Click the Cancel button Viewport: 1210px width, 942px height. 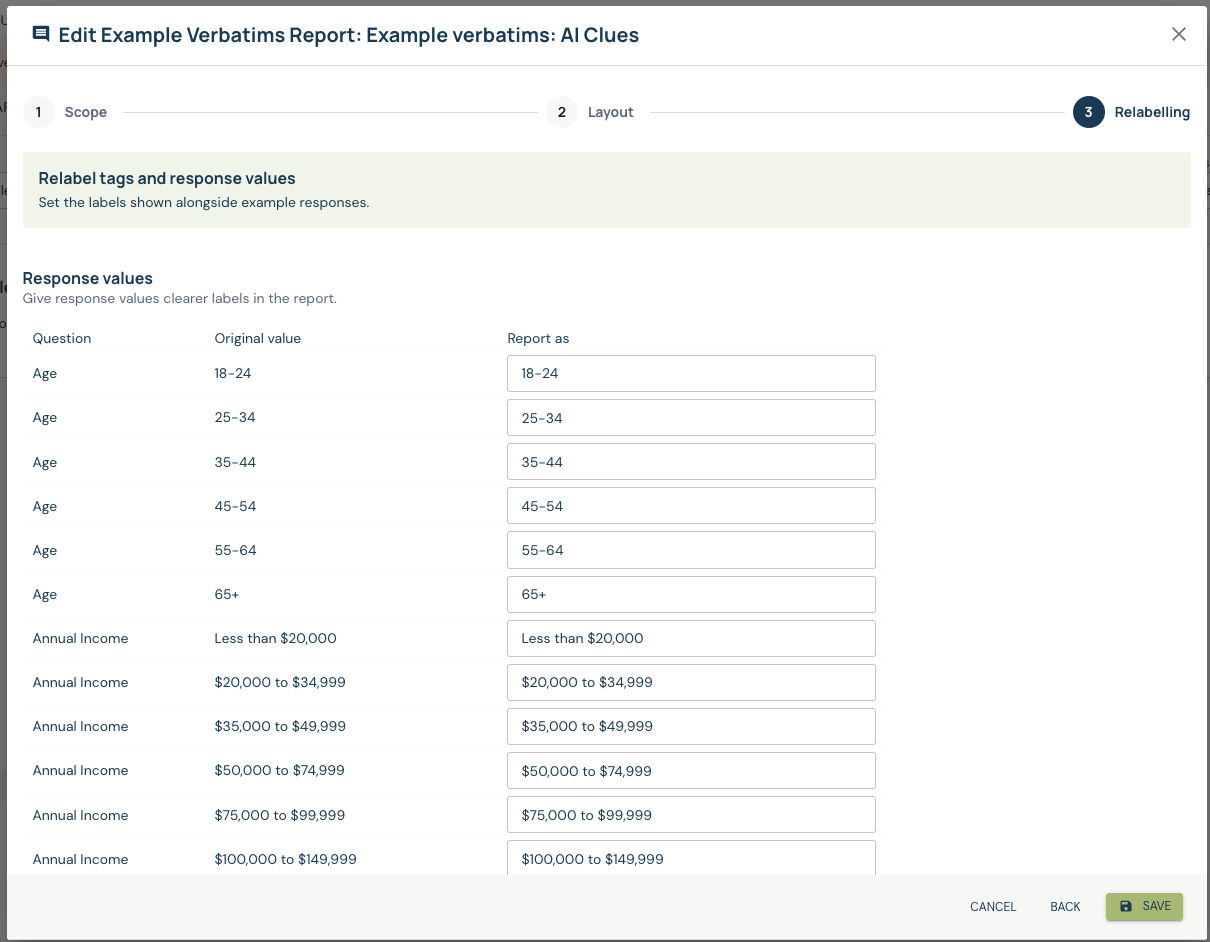(993, 907)
